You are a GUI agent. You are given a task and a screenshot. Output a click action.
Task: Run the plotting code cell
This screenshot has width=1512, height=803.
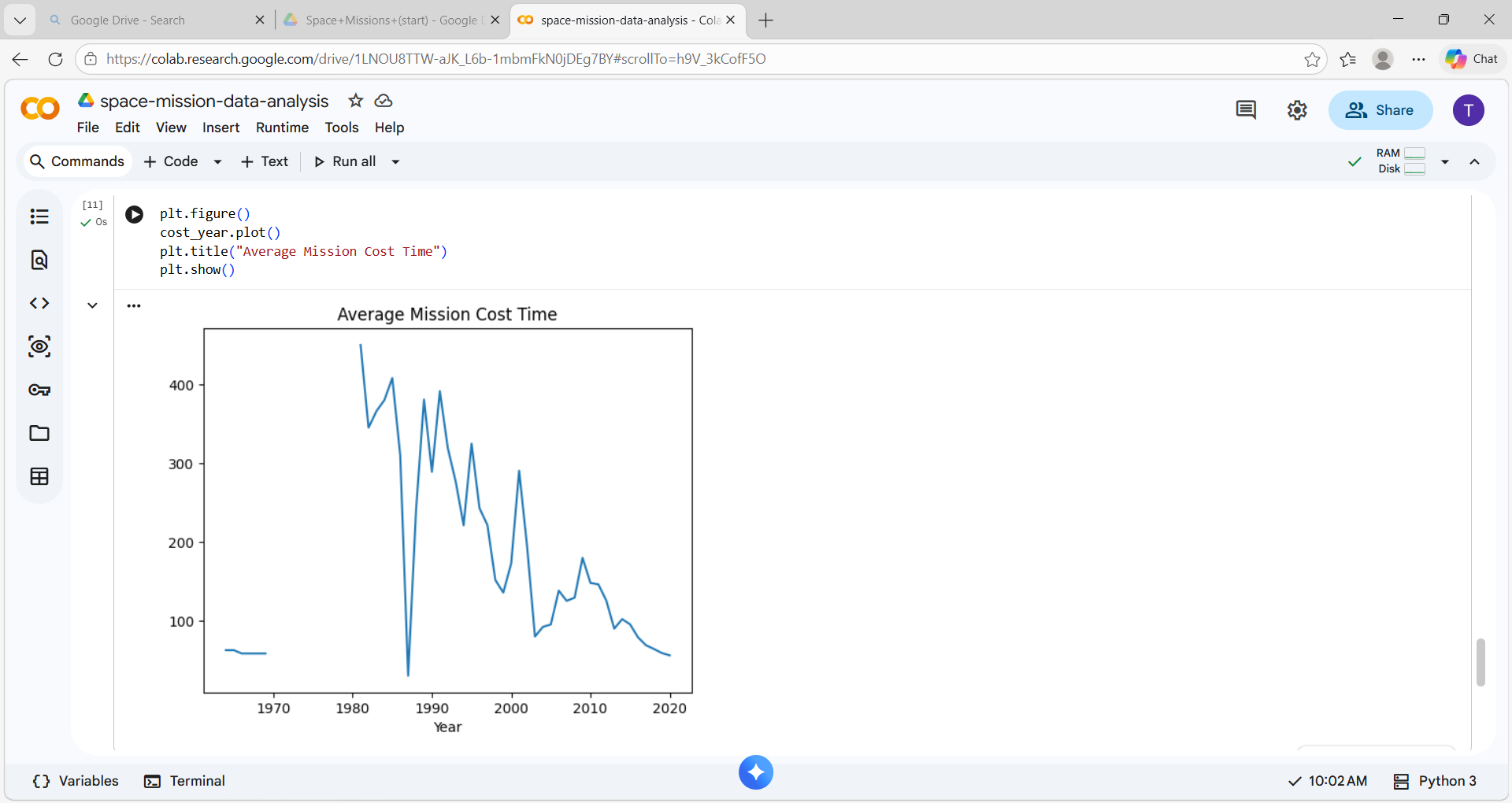[x=134, y=213]
